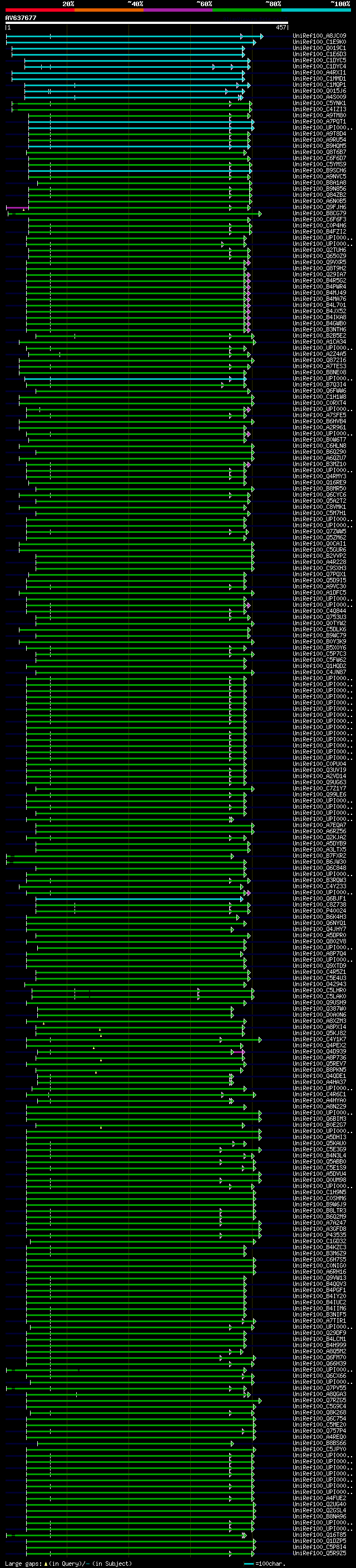Select hit label UniRef100_B6HVB4
Screen dimensions: 356x1568
[319, 421]
